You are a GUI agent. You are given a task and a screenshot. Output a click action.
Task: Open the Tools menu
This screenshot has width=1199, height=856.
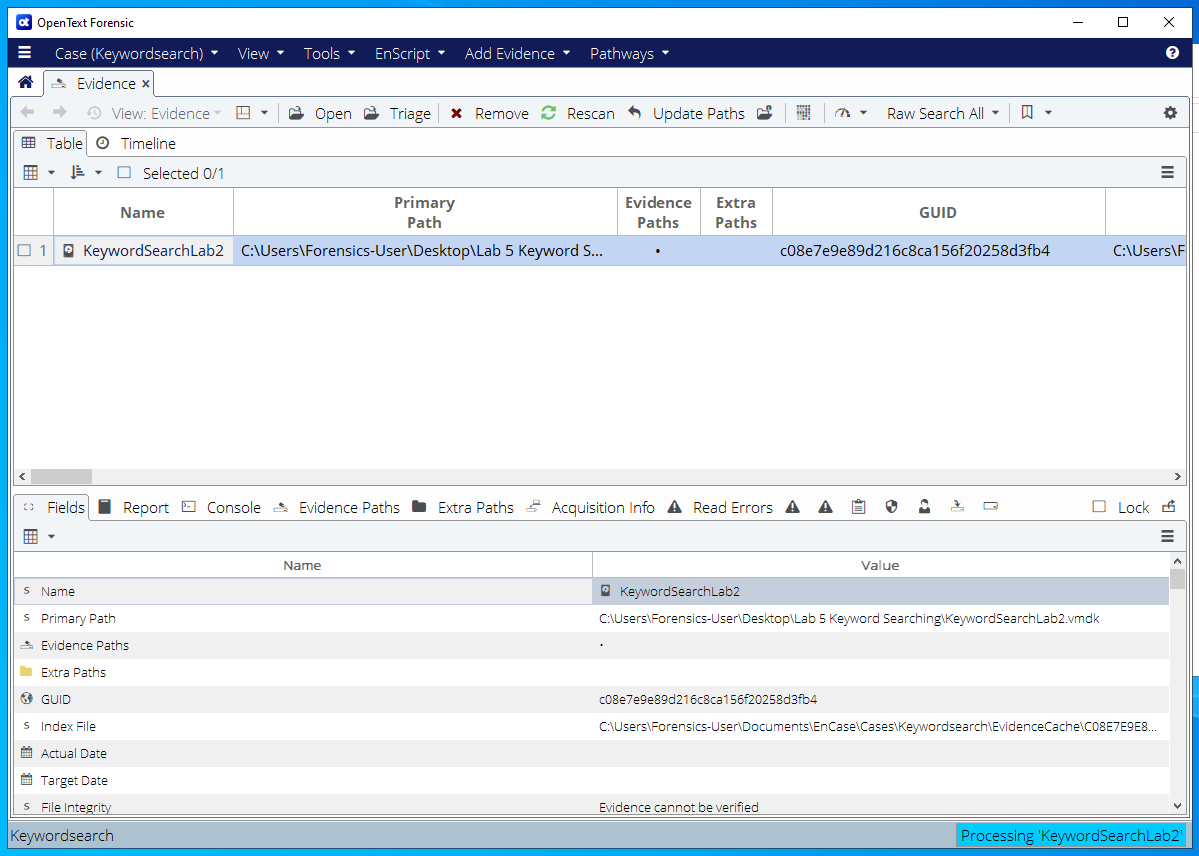(330, 54)
